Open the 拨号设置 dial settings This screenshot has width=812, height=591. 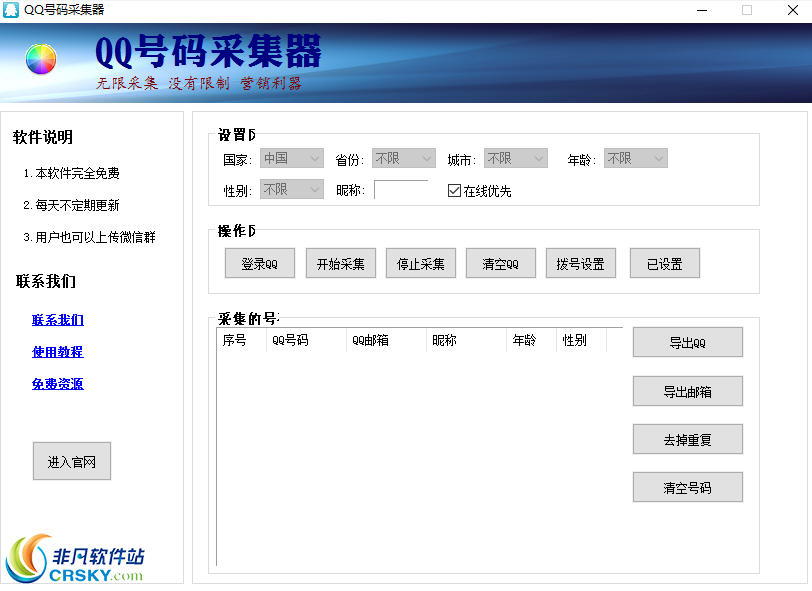pyautogui.click(x=580, y=262)
